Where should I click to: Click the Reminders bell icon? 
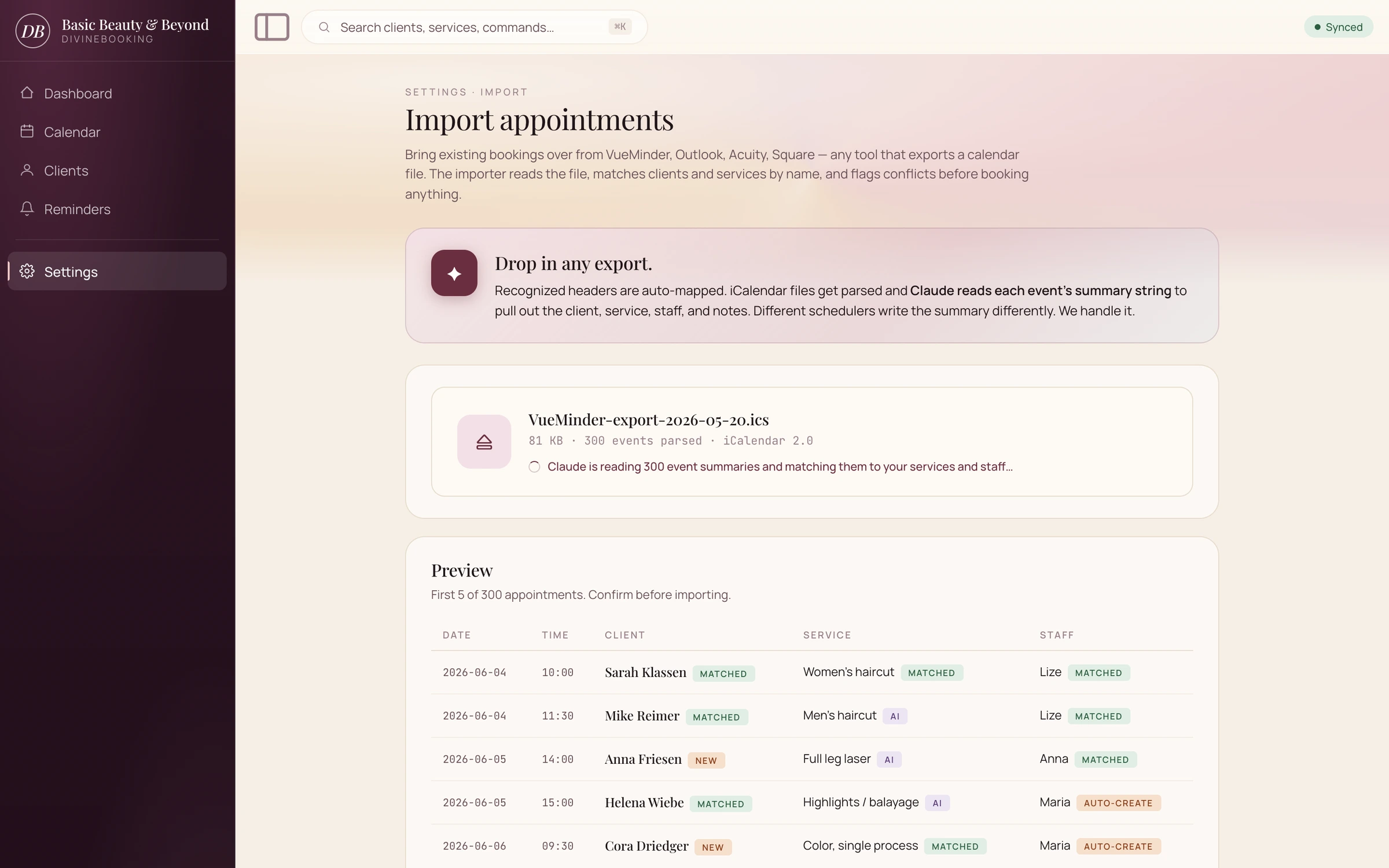pyautogui.click(x=27, y=208)
